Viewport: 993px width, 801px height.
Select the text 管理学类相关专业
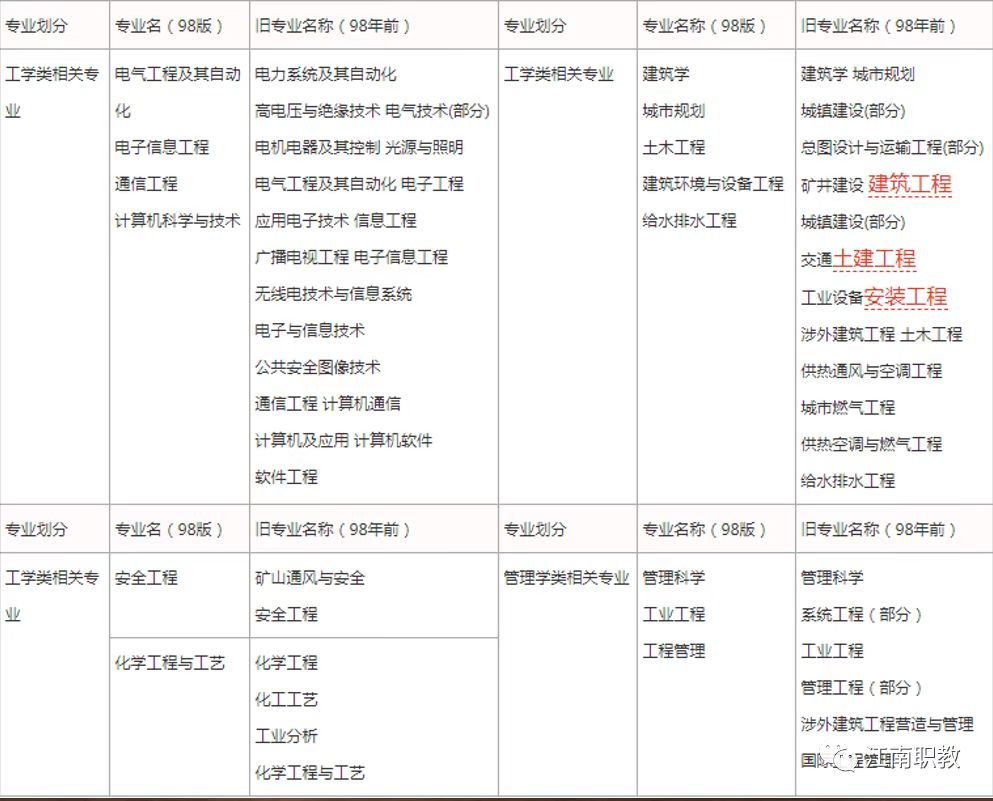pyautogui.click(x=566, y=577)
